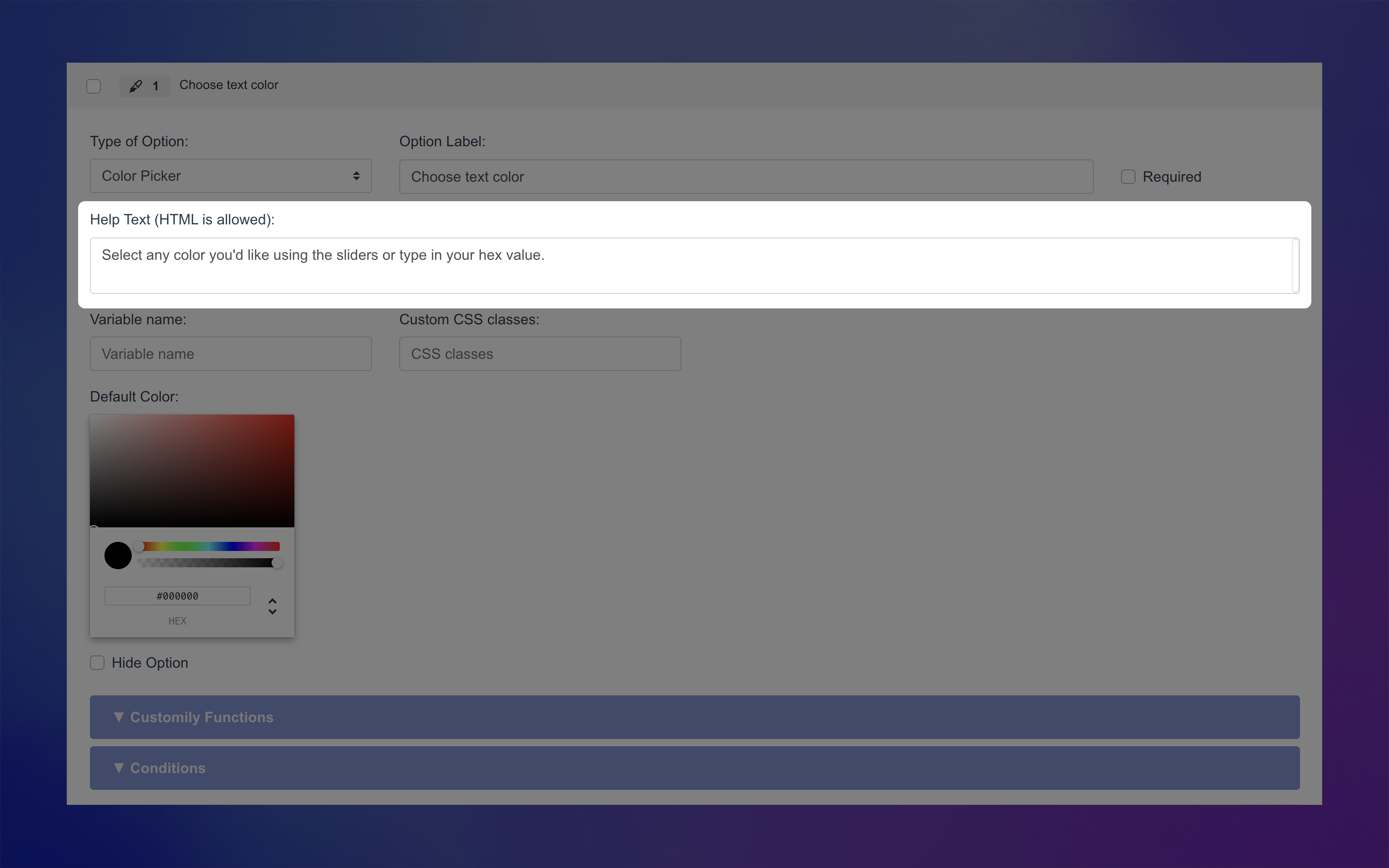Open the Type of Option dropdown
The width and height of the screenshot is (1389, 868).
pyautogui.click(x=230, y=176)
